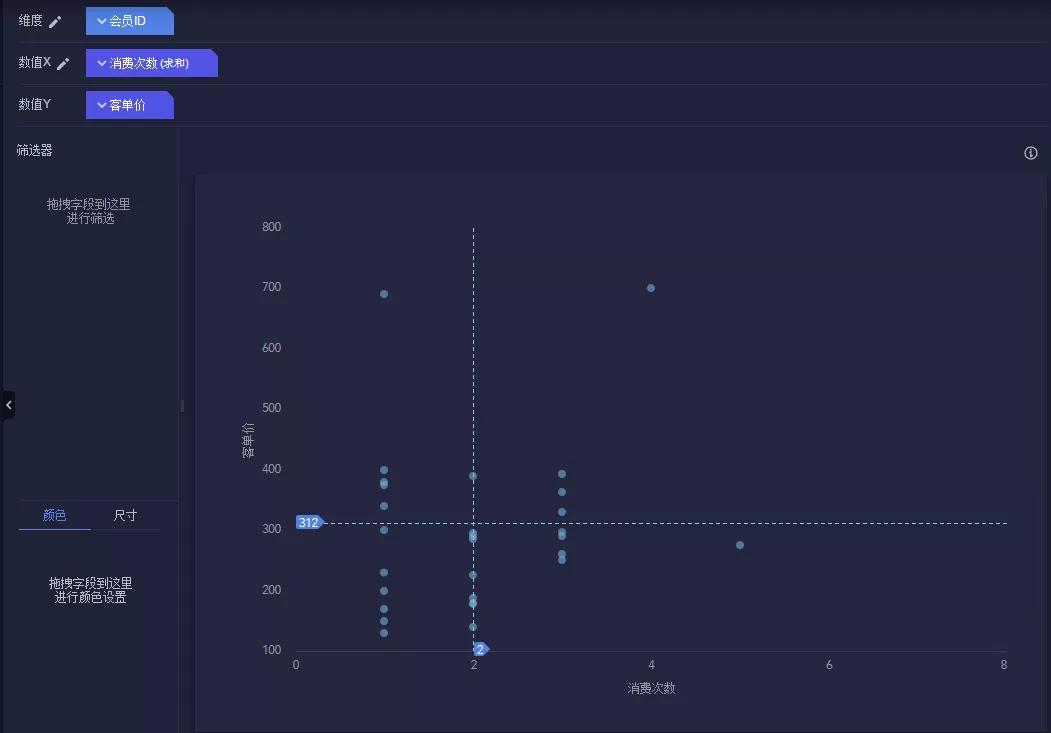Select the scatter point at x=5
The height and width of the screenshot is (733, 1051).
[x=740, y=545]
